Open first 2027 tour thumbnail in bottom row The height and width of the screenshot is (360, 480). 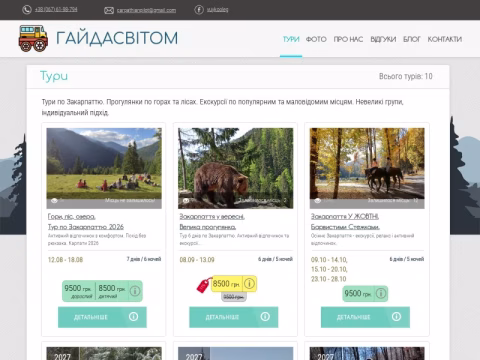point(104,353)
